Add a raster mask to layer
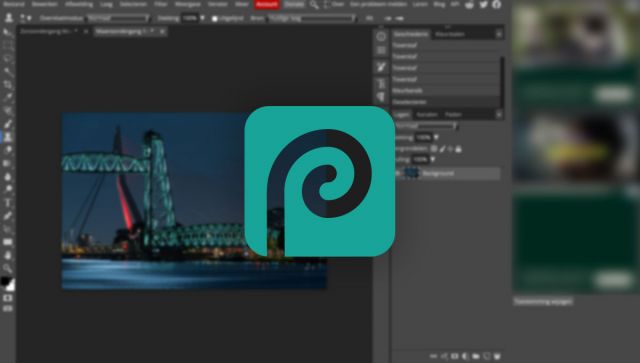This screenshot has height=363, width=640. pyautogui.click(x=454, y=356)
